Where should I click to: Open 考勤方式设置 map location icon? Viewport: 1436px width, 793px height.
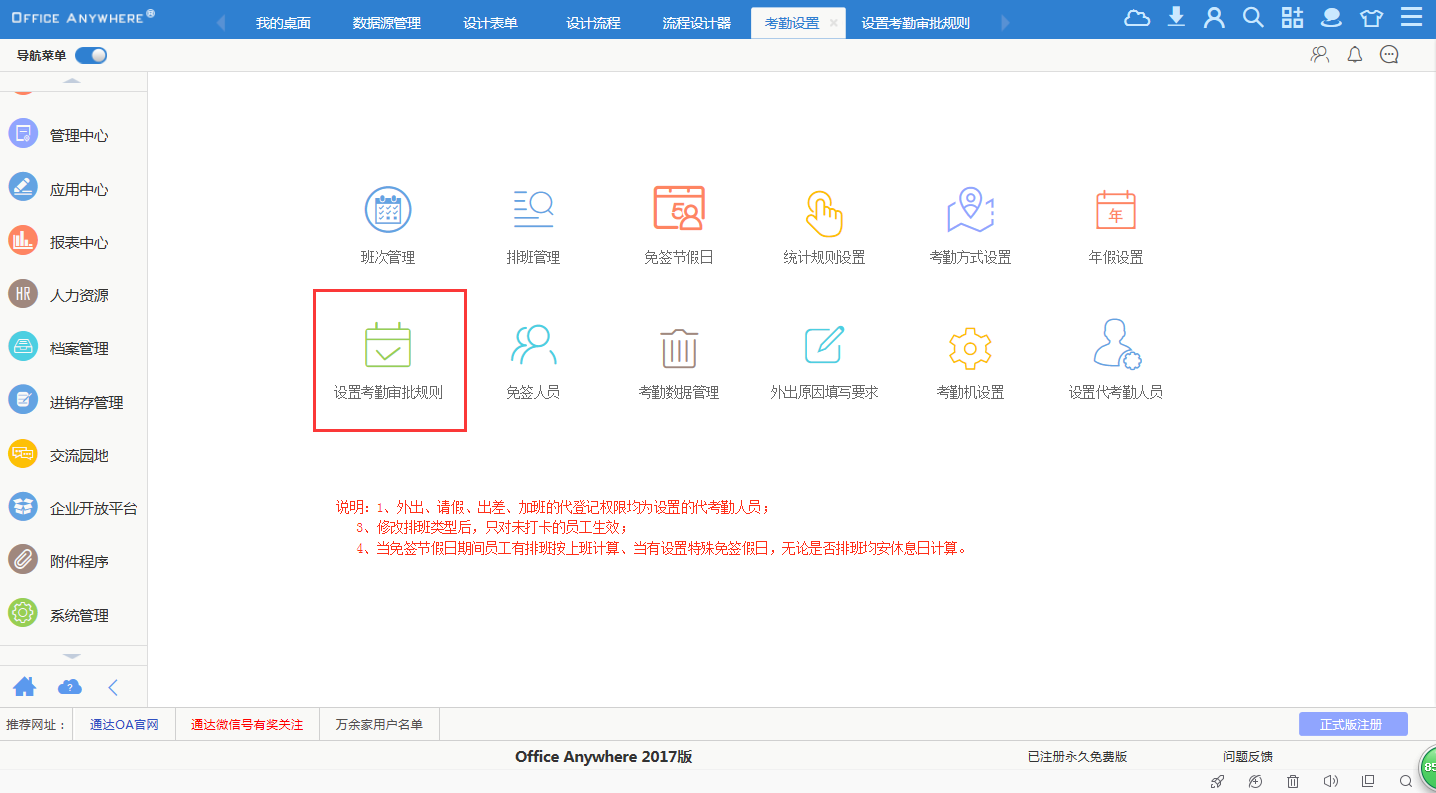969,210
